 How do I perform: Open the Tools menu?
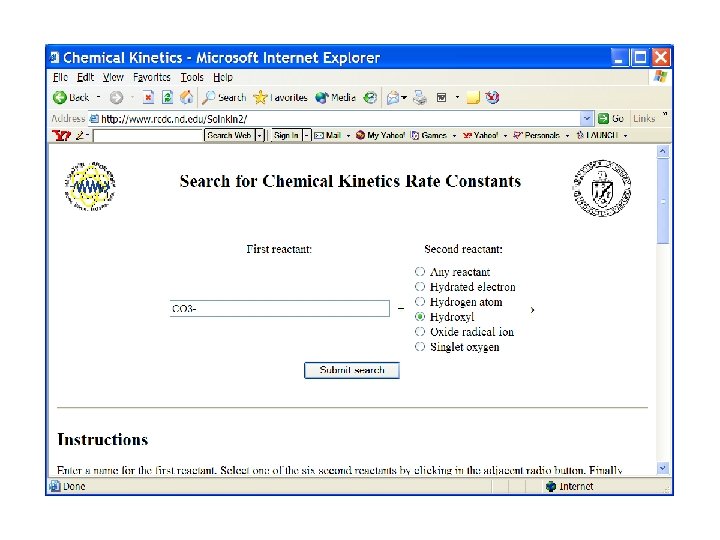[192, 77]
